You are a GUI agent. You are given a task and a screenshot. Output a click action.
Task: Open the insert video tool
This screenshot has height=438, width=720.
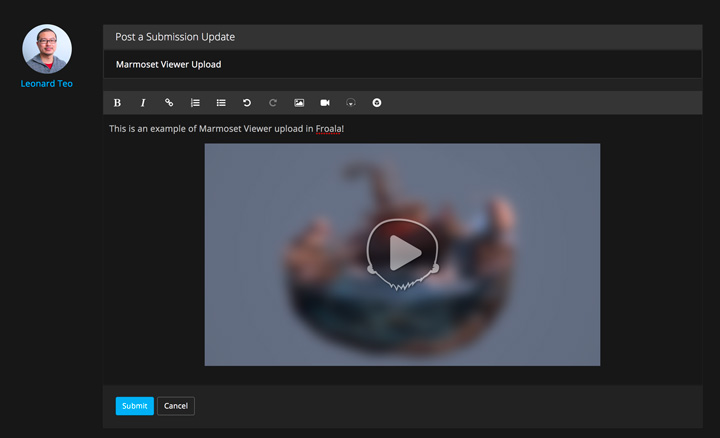pos(325,103)
